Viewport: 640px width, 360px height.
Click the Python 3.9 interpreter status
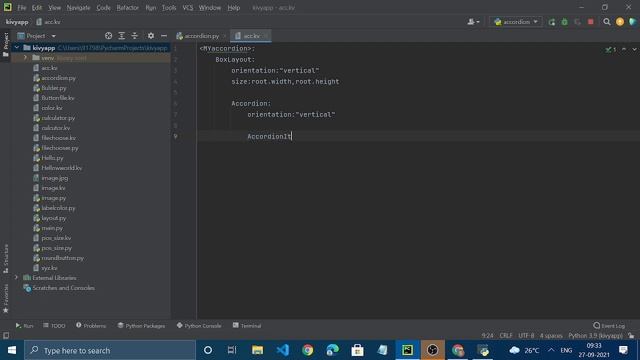[x=595, y=336]
